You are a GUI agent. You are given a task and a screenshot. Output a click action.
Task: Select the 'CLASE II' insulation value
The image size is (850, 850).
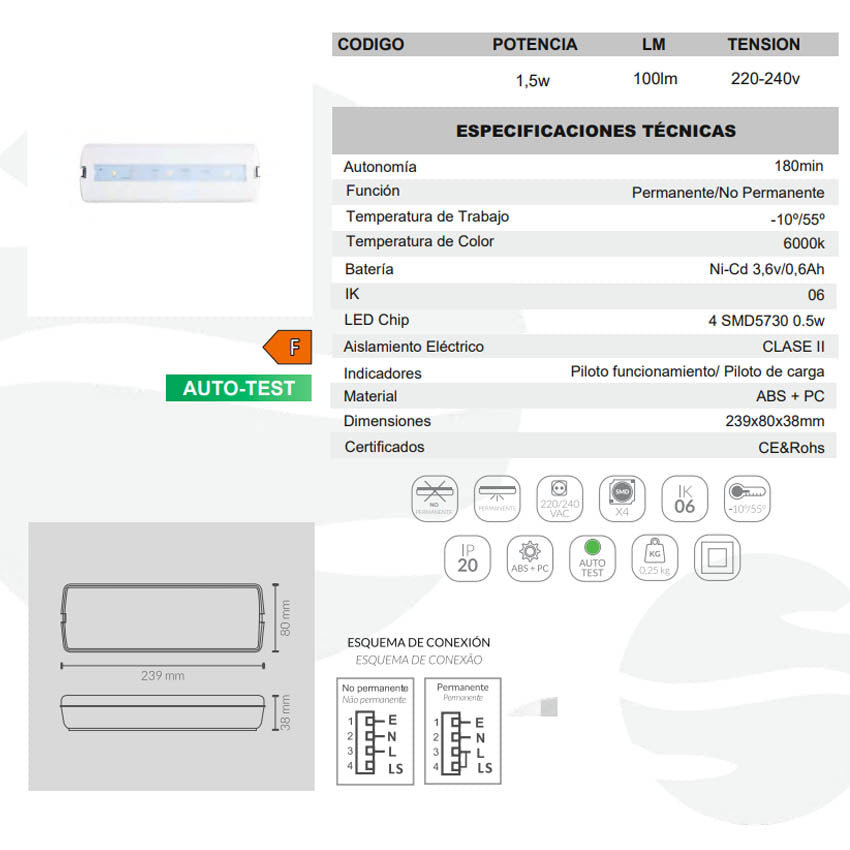[794, 346]
